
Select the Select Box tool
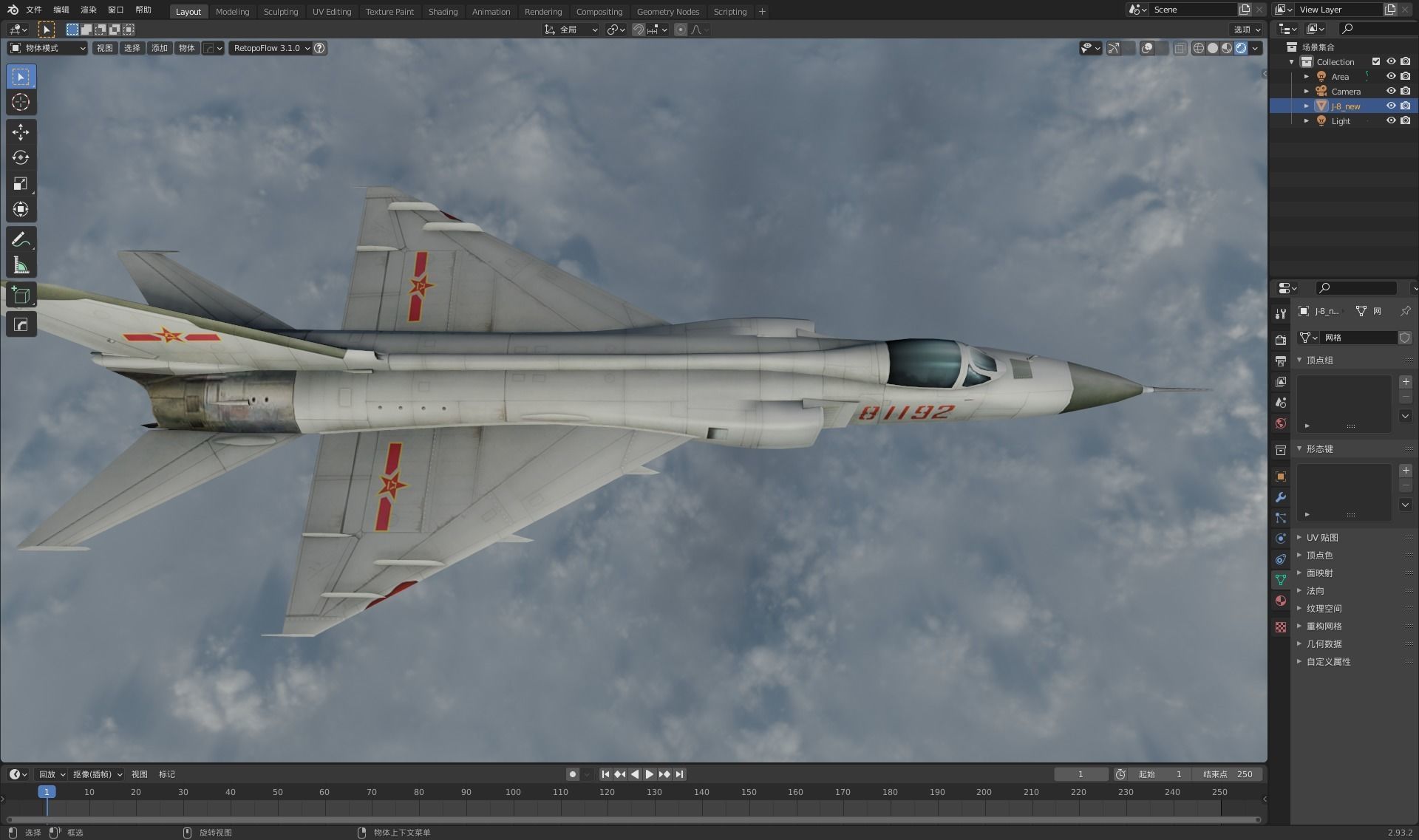21,77
